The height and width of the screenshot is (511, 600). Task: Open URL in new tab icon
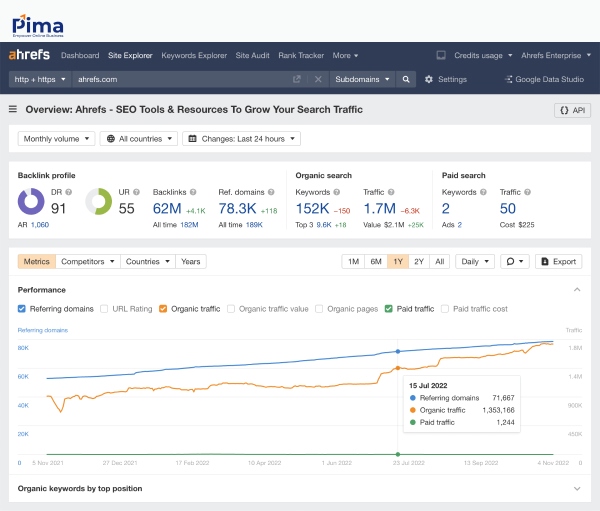[x=297, y=79]
